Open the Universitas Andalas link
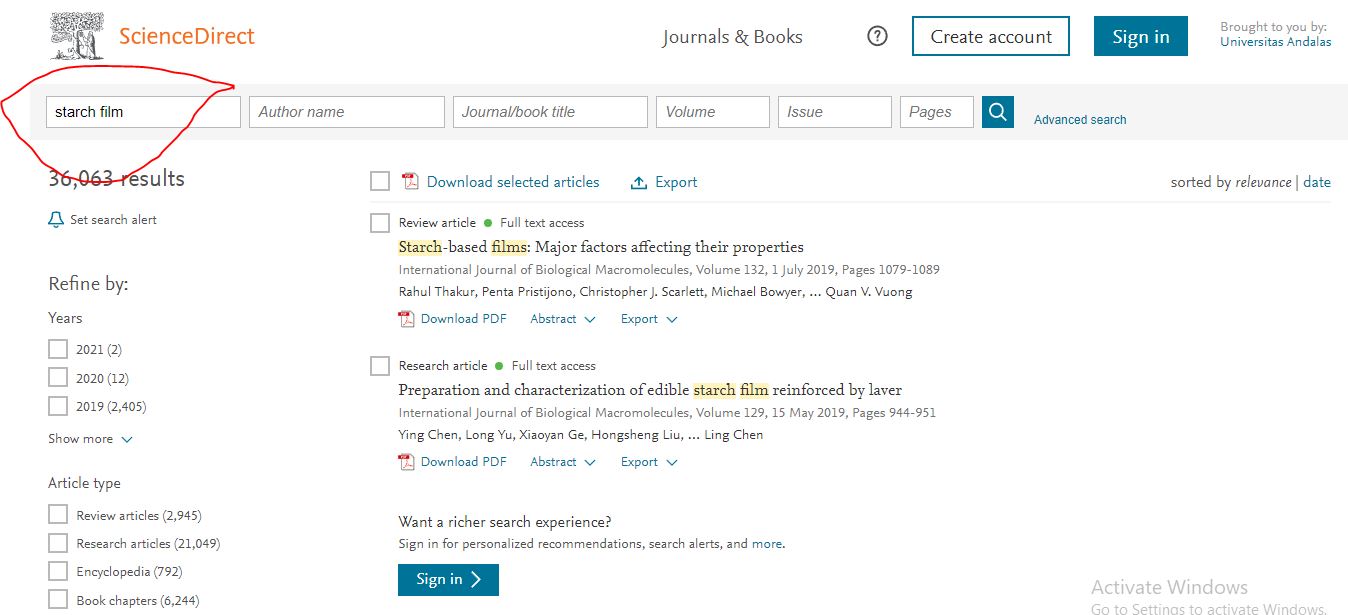 pos(1276,42)
